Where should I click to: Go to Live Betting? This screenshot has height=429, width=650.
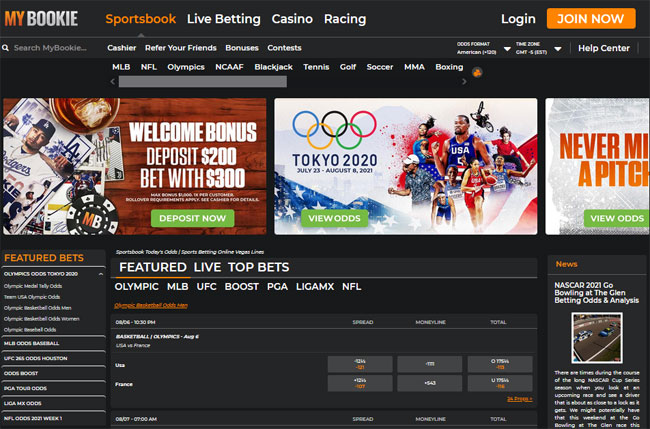click(x=223, y=19)
